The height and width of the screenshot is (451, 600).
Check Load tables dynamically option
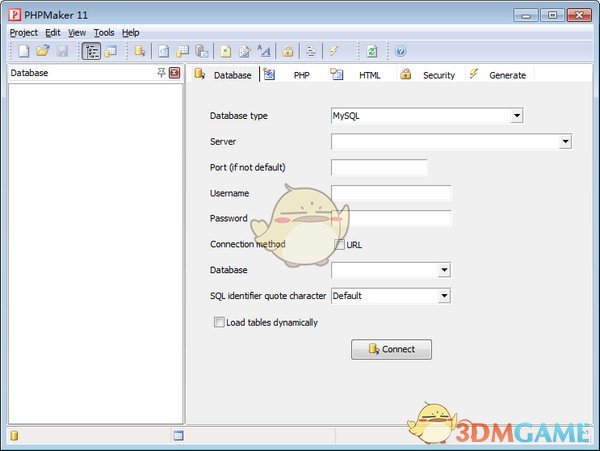click(219, 322)
